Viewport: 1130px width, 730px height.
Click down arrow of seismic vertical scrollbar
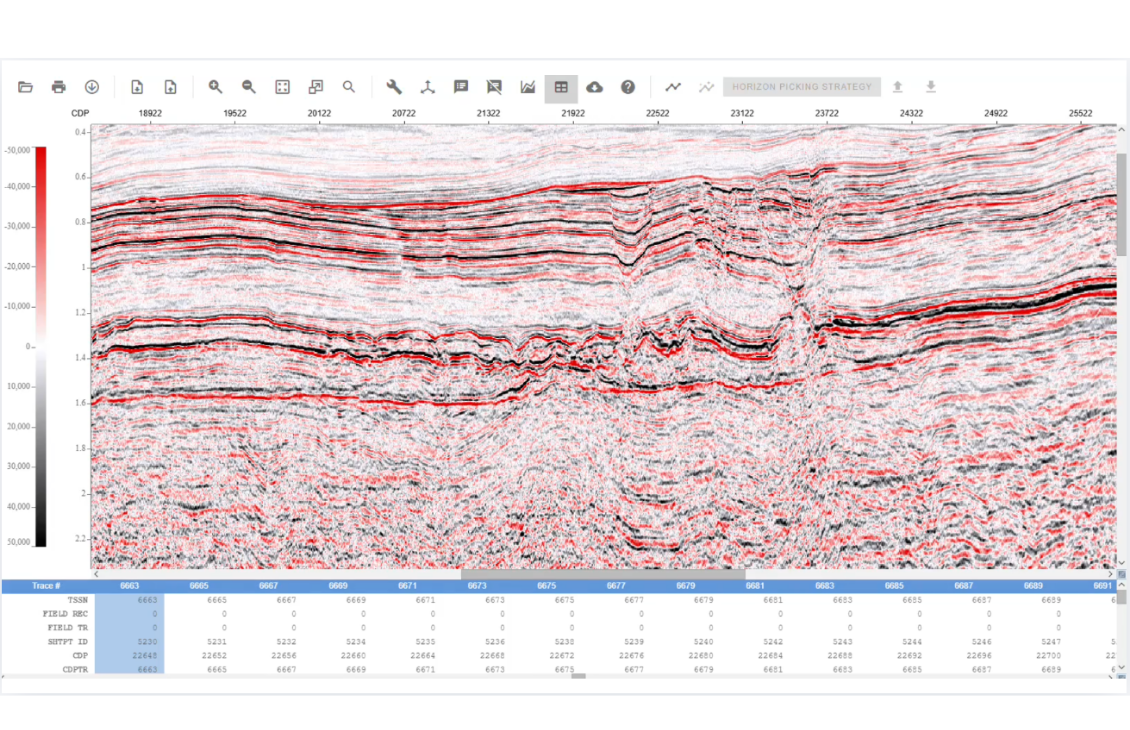(1121, 563)
